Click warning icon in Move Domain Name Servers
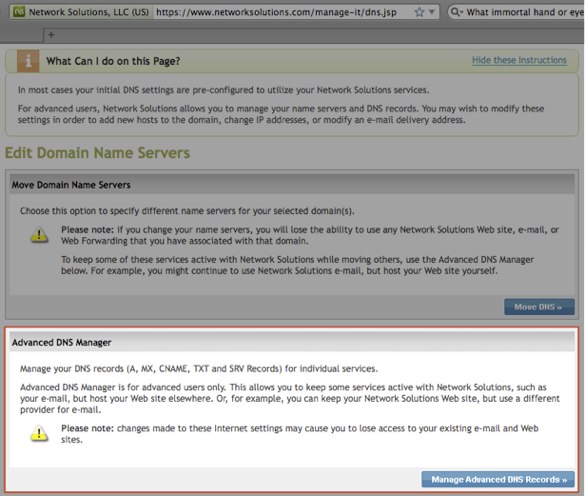 point(39,235)
